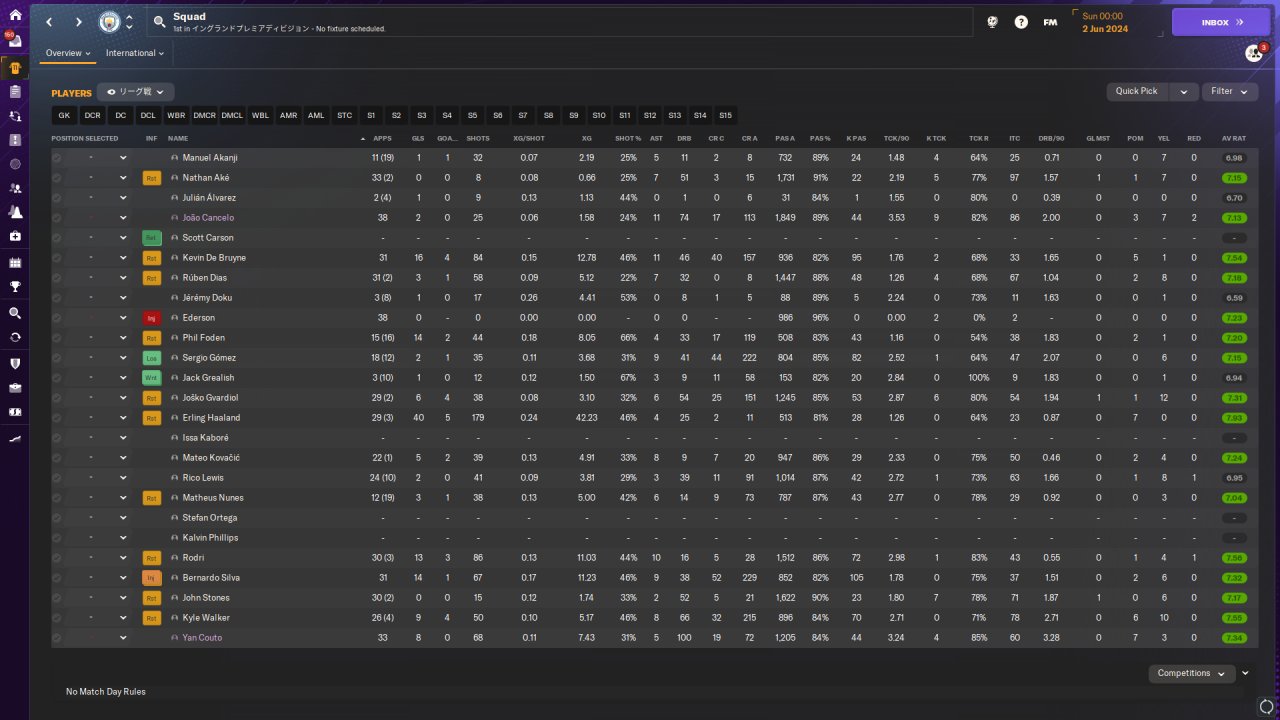Open the staff people icon in sidebar
This screenshot has width=1280, height=720.
15,188
